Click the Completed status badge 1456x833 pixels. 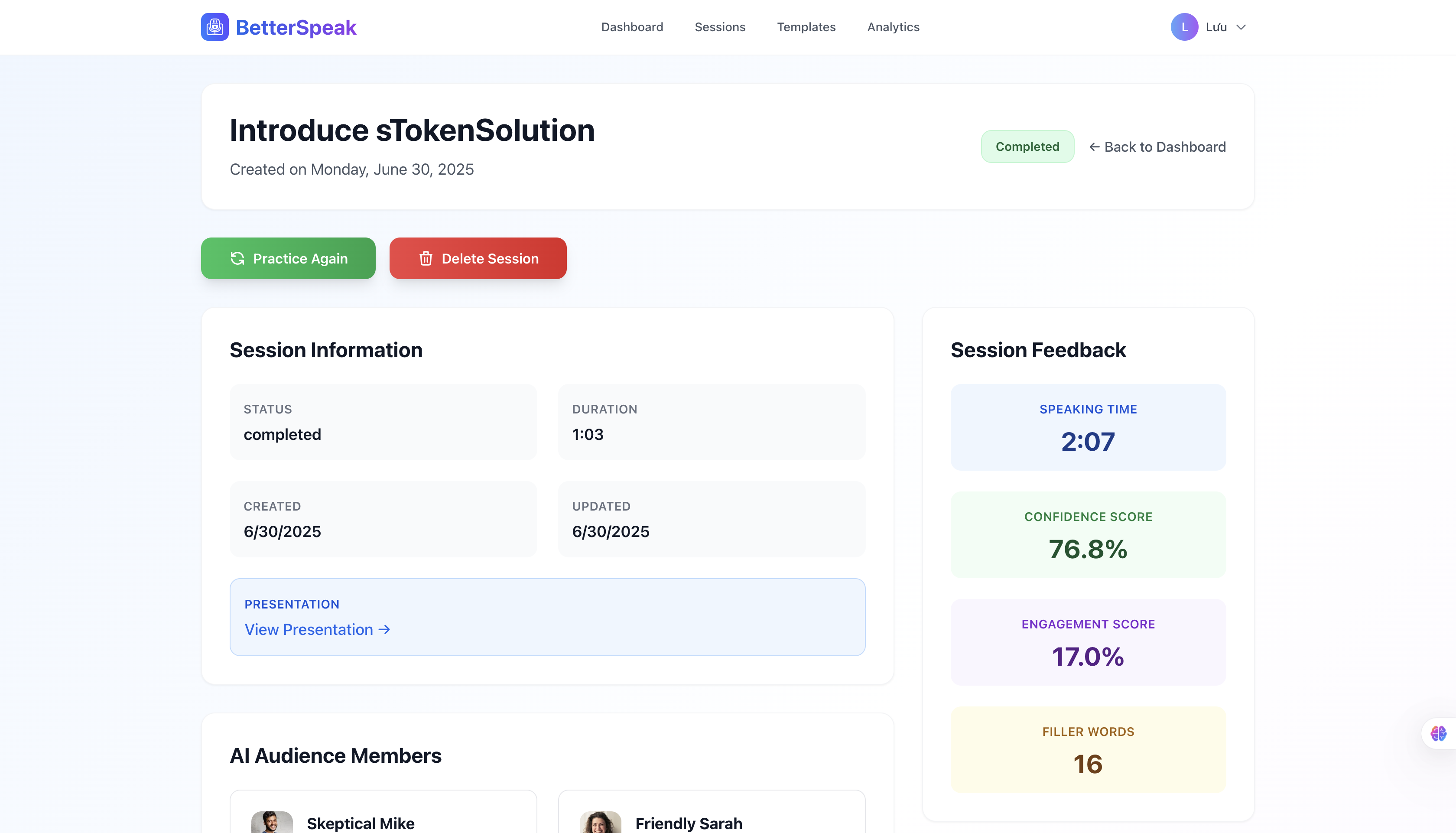click(1027, 146)
